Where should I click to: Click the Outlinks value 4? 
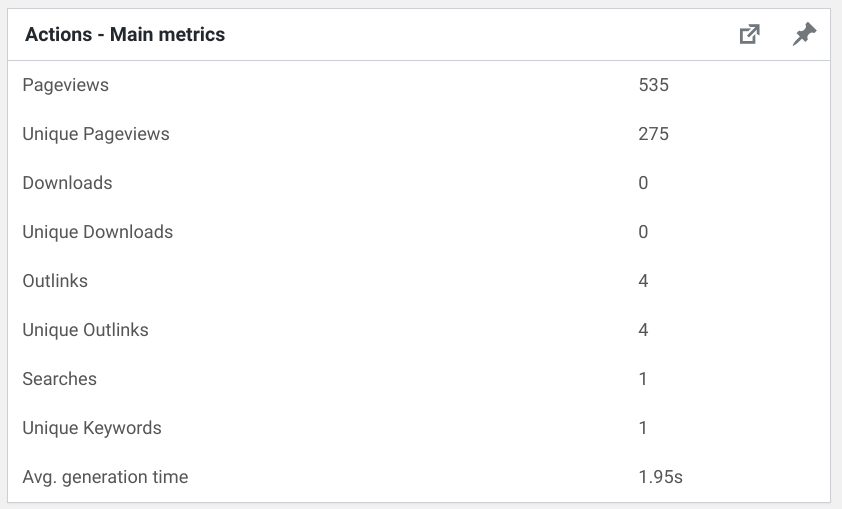[643, 281]
